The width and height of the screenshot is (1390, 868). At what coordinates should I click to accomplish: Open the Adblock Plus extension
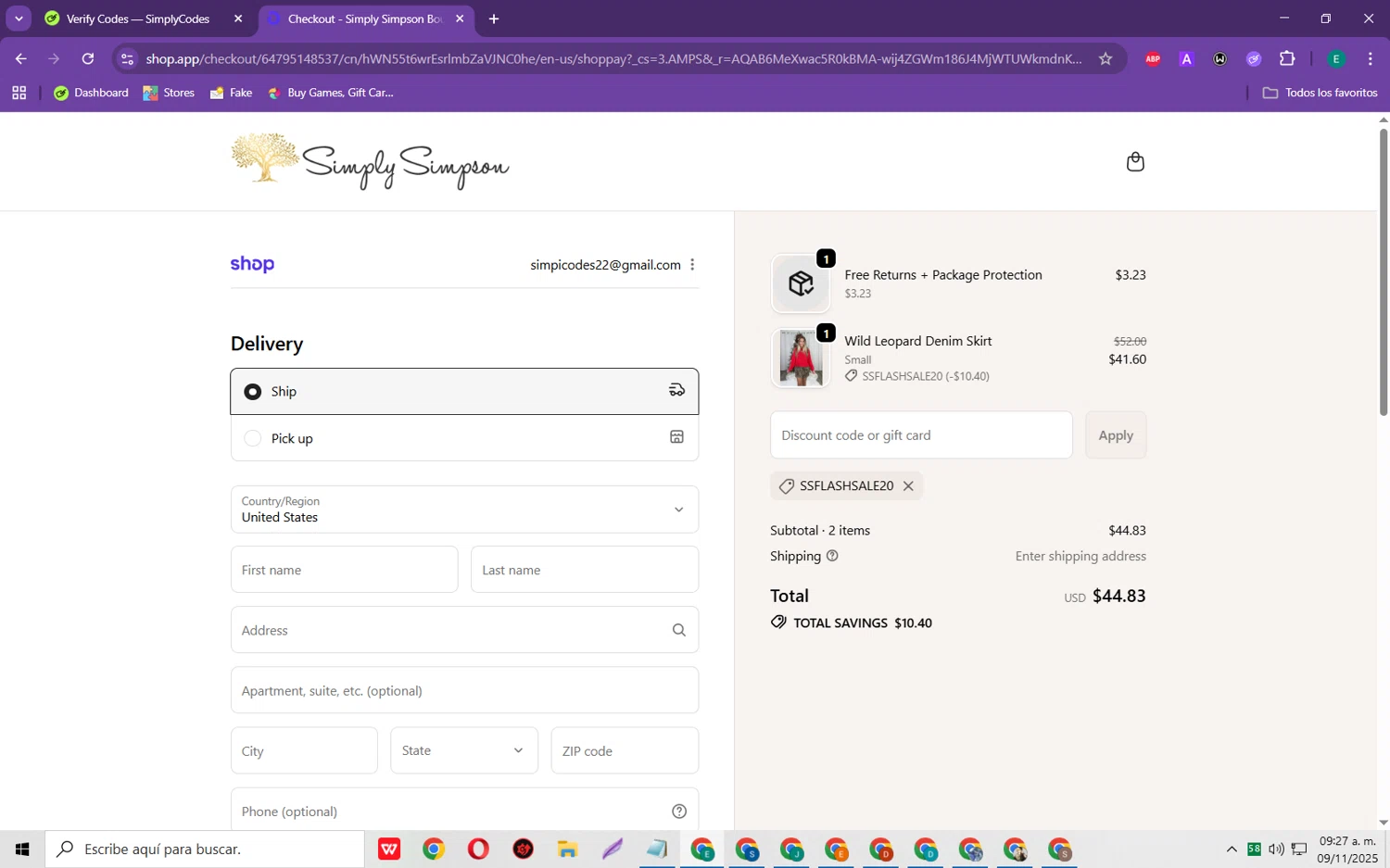[1153, 59]
